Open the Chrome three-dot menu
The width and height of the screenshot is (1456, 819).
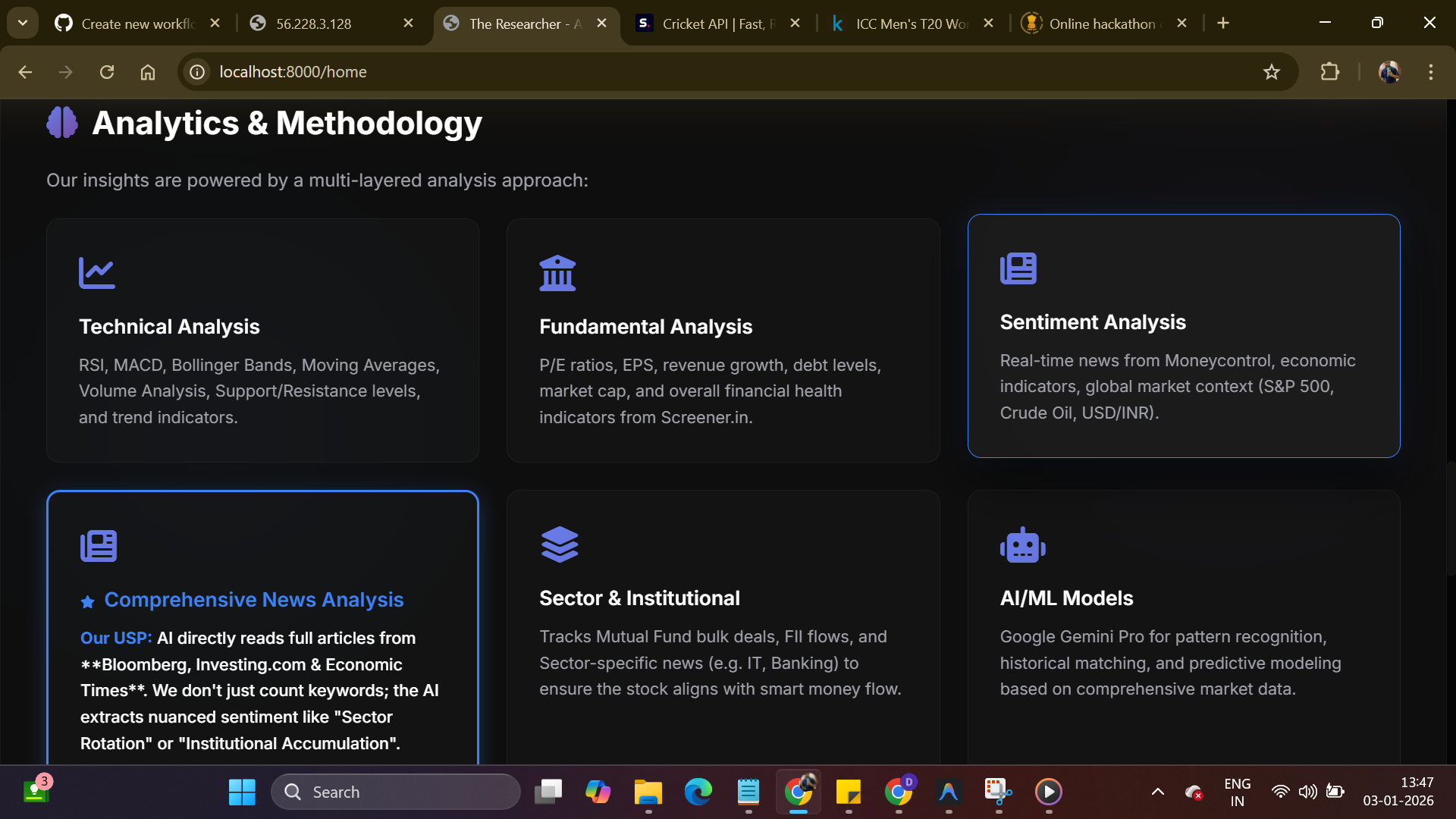(1430, 72)
